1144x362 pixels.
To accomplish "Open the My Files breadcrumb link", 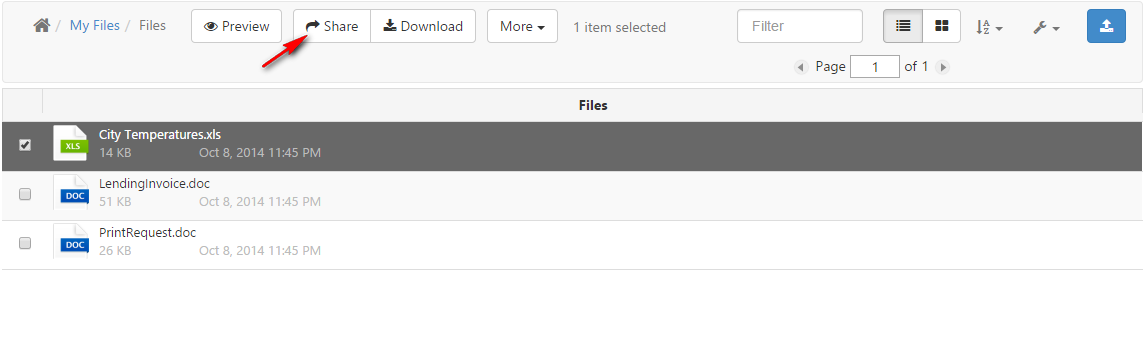I will [95, 26].
